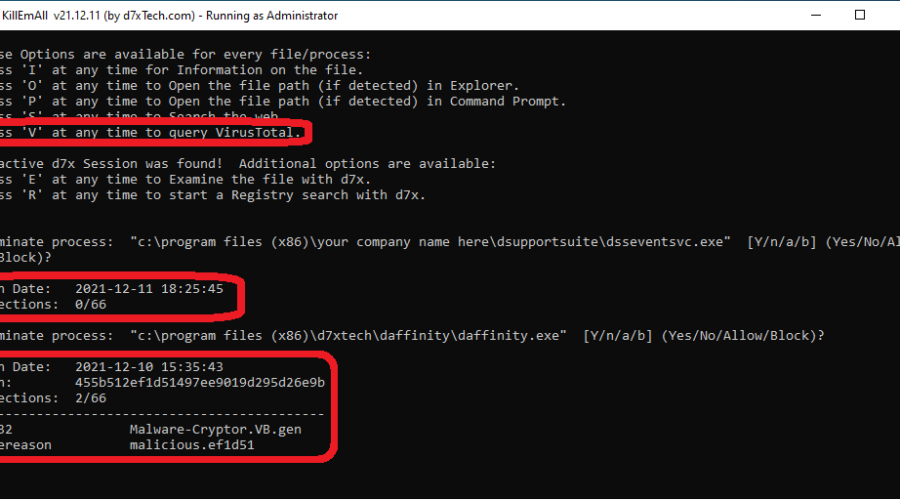Click the 2021-12-10 15:35:43 scan date
The height and width of the screenshot is (500, 900).
pos(149,367)
